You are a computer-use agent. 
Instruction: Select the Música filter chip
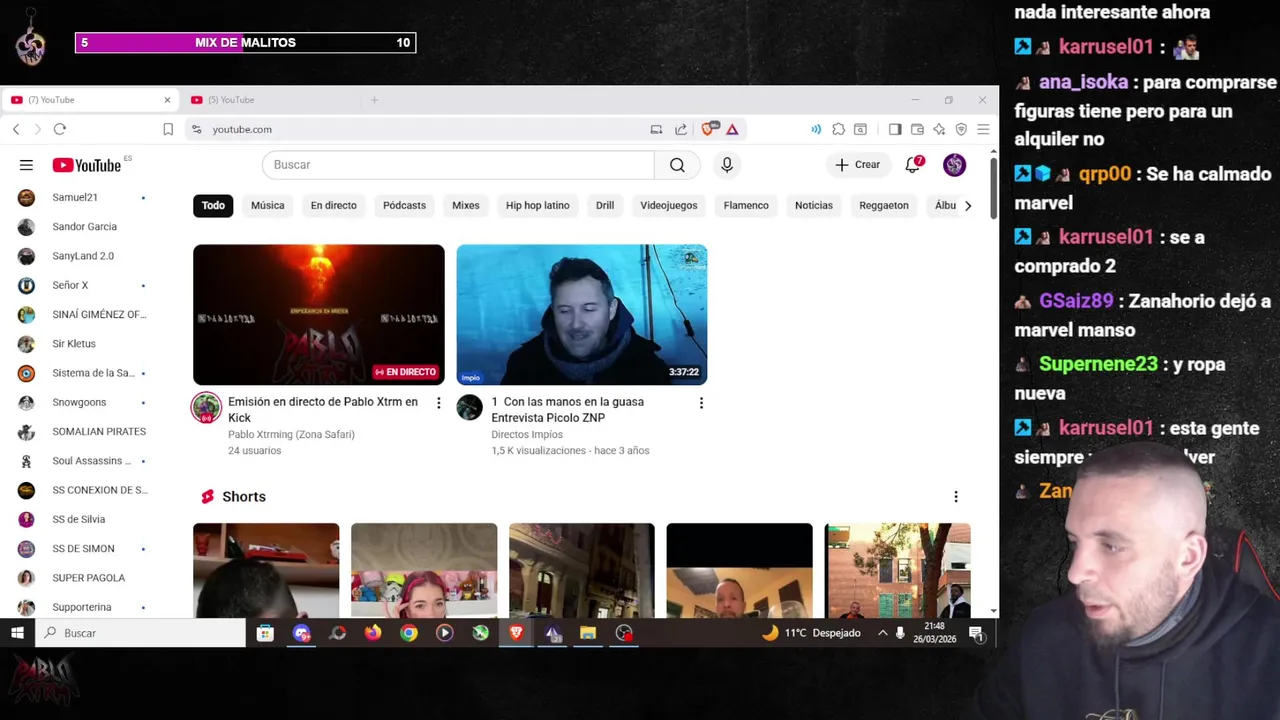pyautogui.click(x=267, y=205)
